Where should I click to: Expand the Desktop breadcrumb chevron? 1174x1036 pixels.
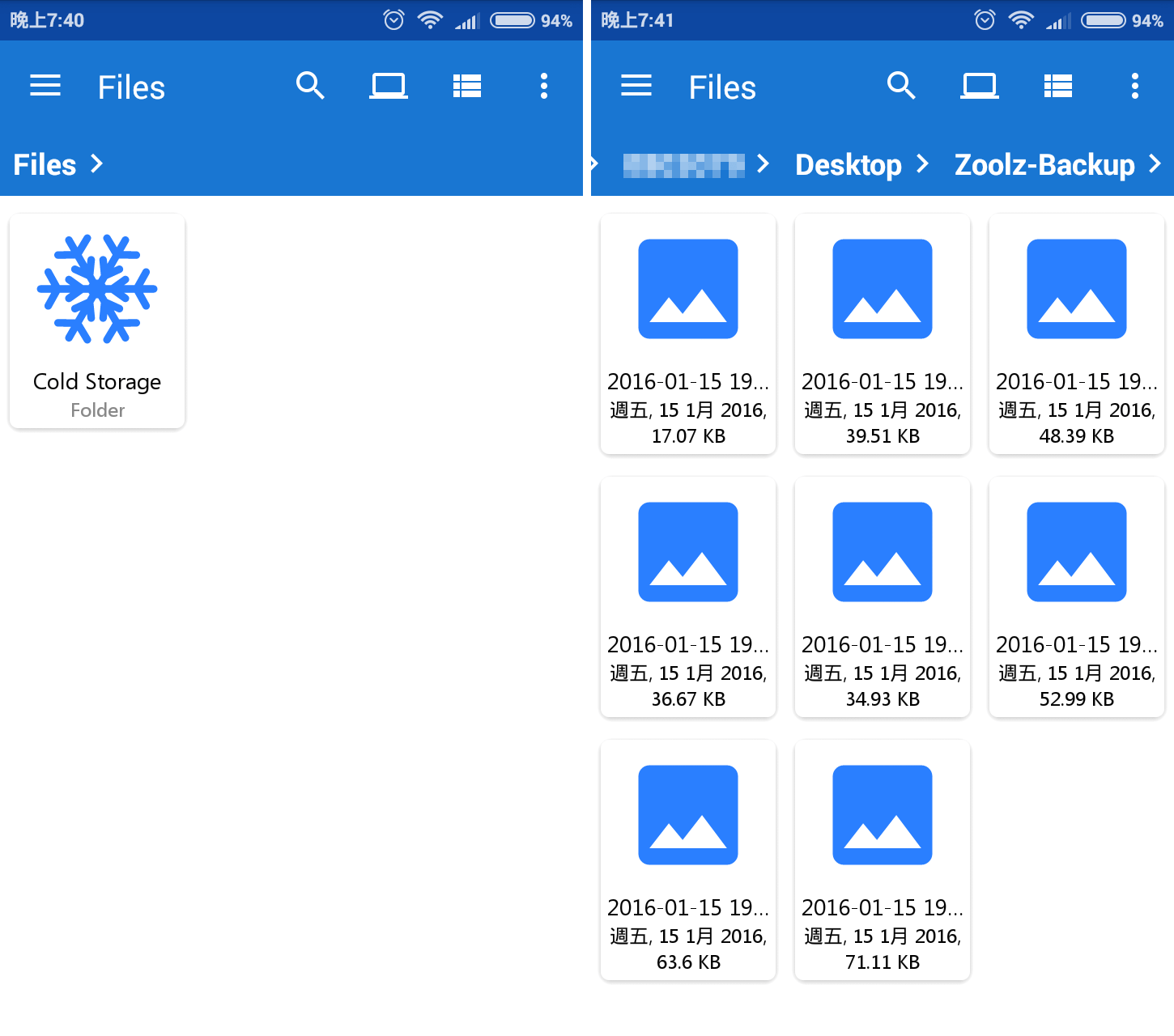(922, 164)
